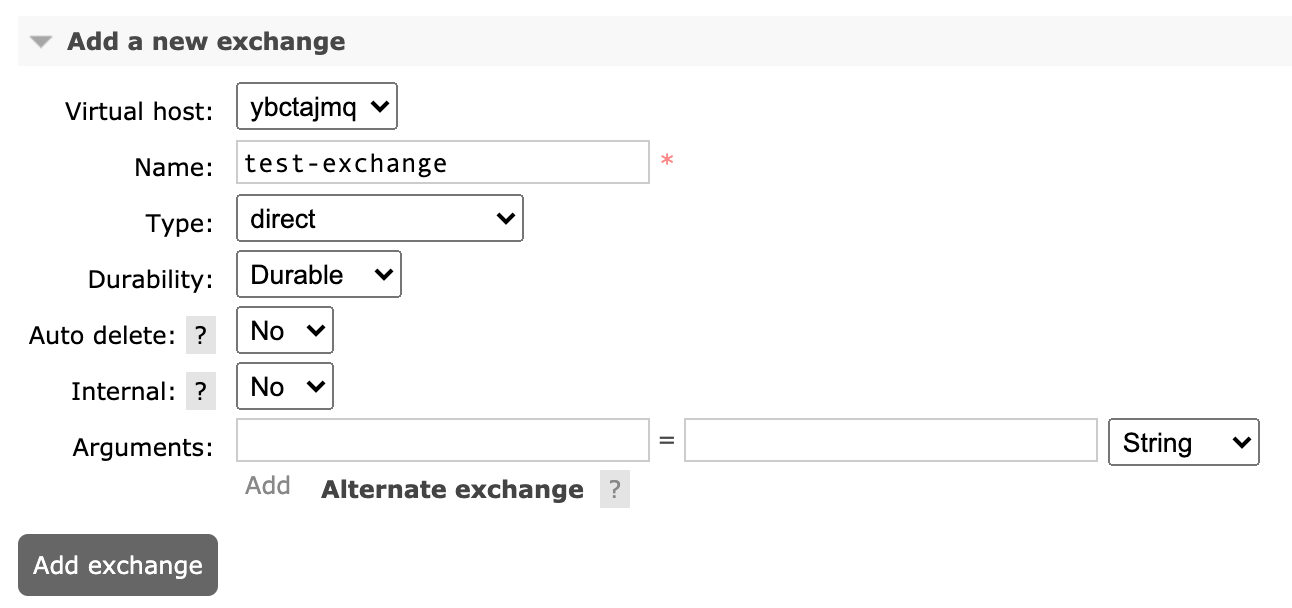Image resolution: width=1292 pixels, height=608 pixels.
Task: Click the gray disclosure triangle icon
Action: tap(38, 41)
